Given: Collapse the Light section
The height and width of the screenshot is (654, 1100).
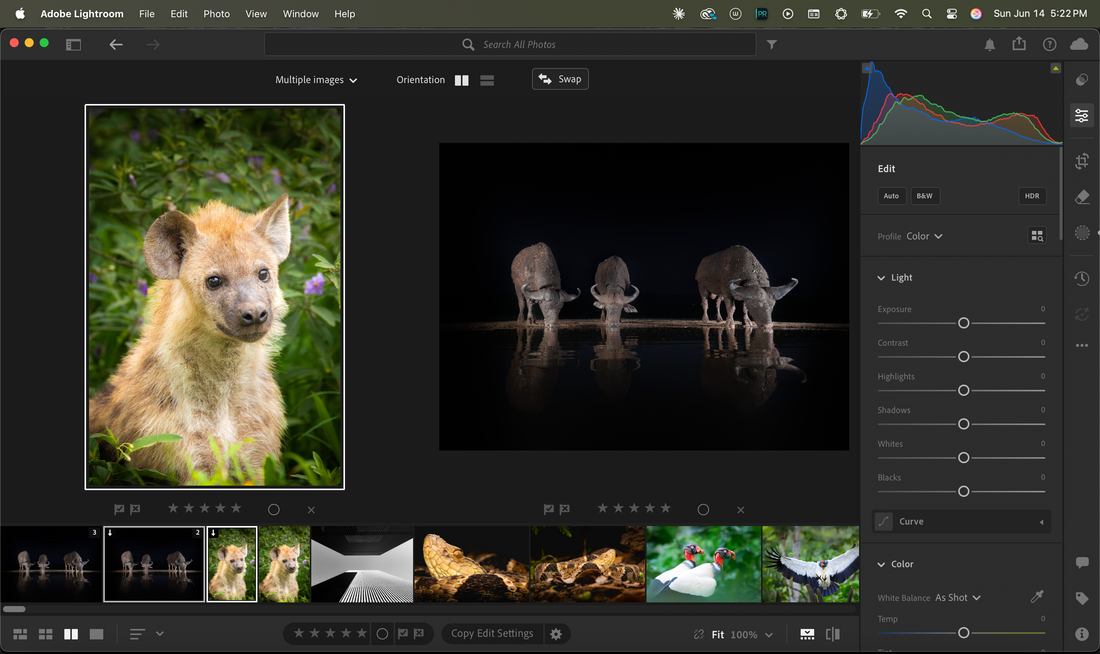Looking at the screenshot, I should pyautogui.click(x=881, y=278).
